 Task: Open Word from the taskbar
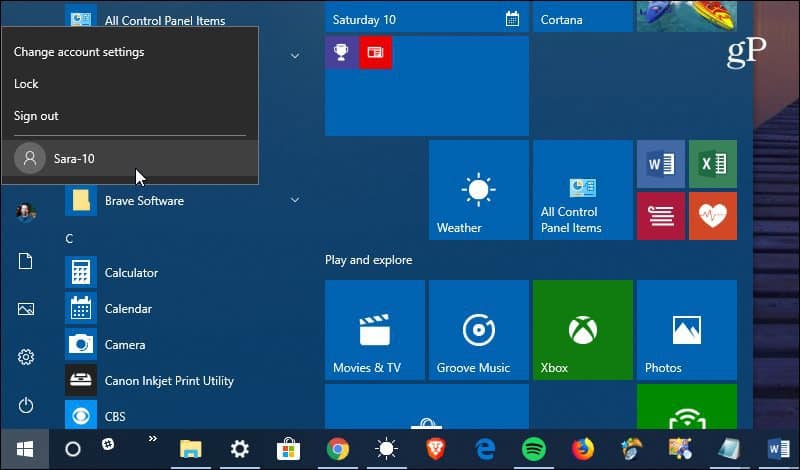(x=778, y=449)
